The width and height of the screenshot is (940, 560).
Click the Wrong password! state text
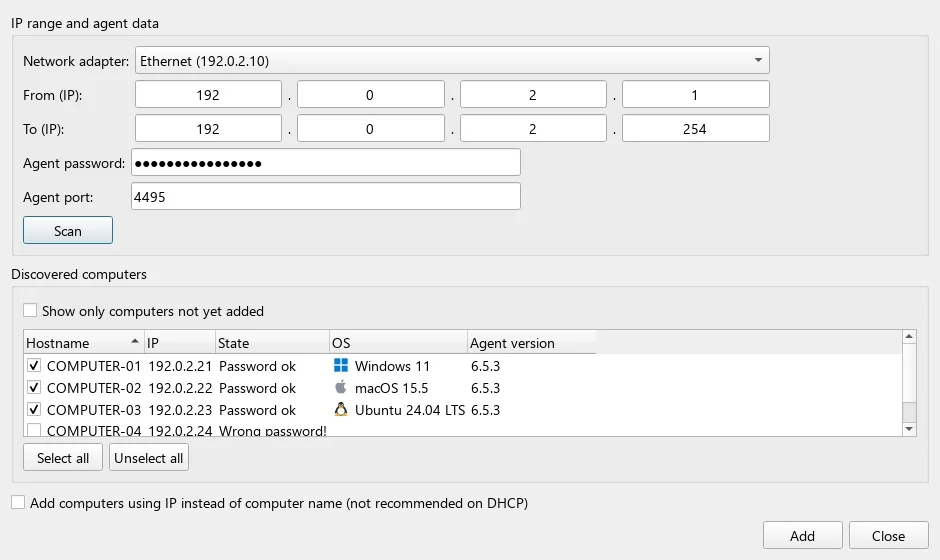[273, 430]
